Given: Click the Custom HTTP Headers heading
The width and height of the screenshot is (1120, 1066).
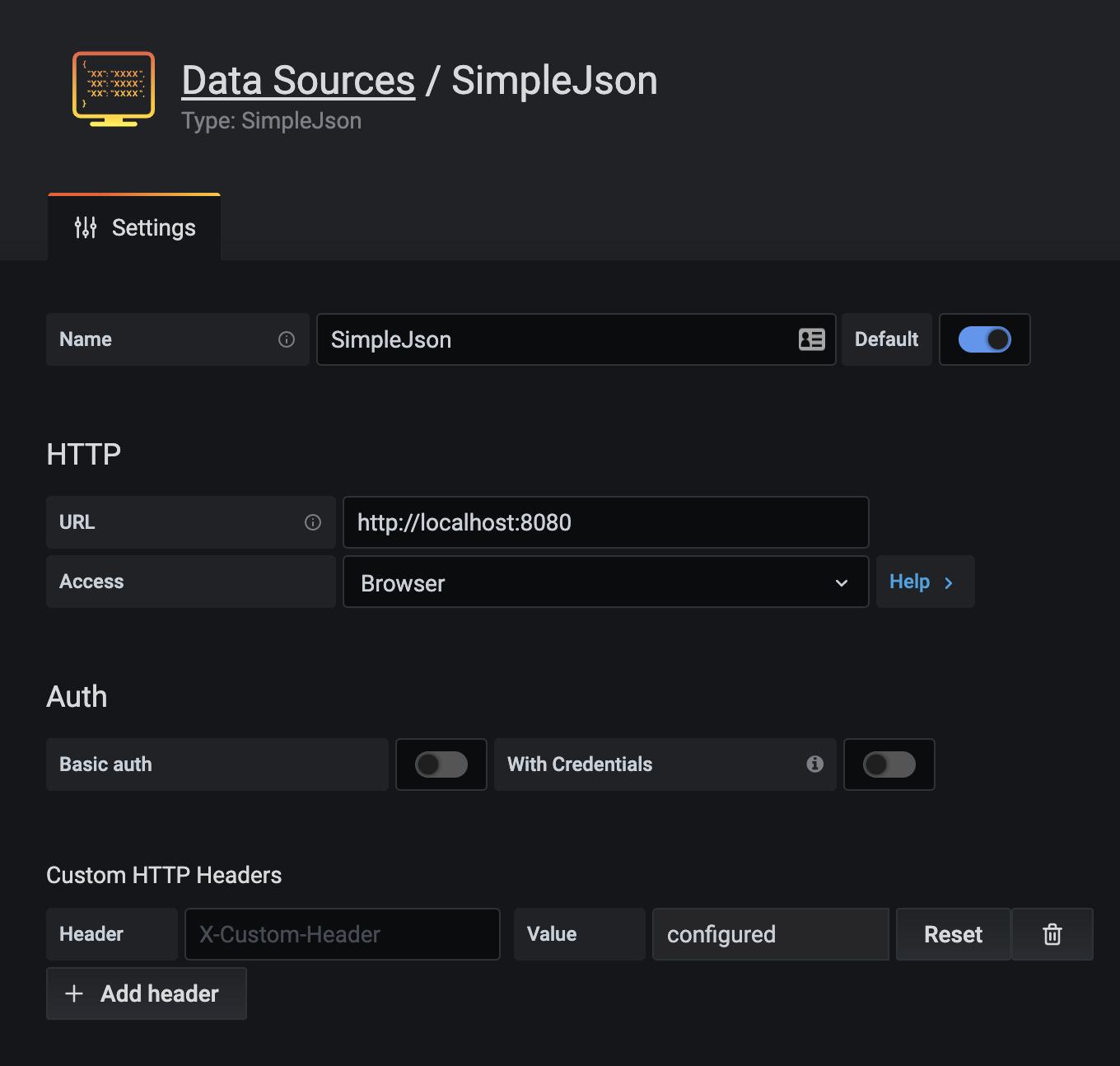Looking at the screenshot, I should click(x=164, y=875).
